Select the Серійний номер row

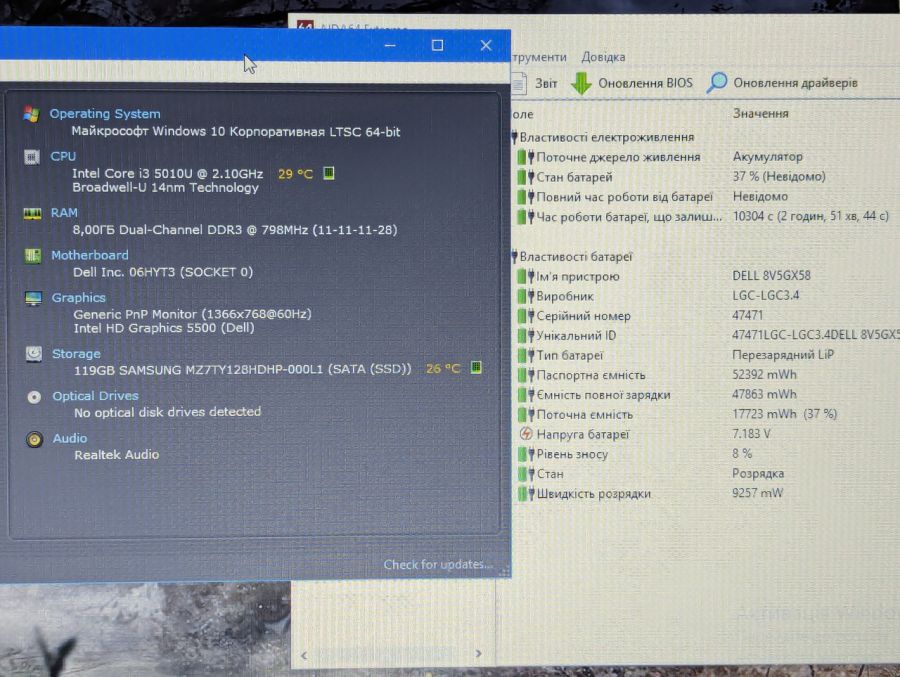(640, 316)
